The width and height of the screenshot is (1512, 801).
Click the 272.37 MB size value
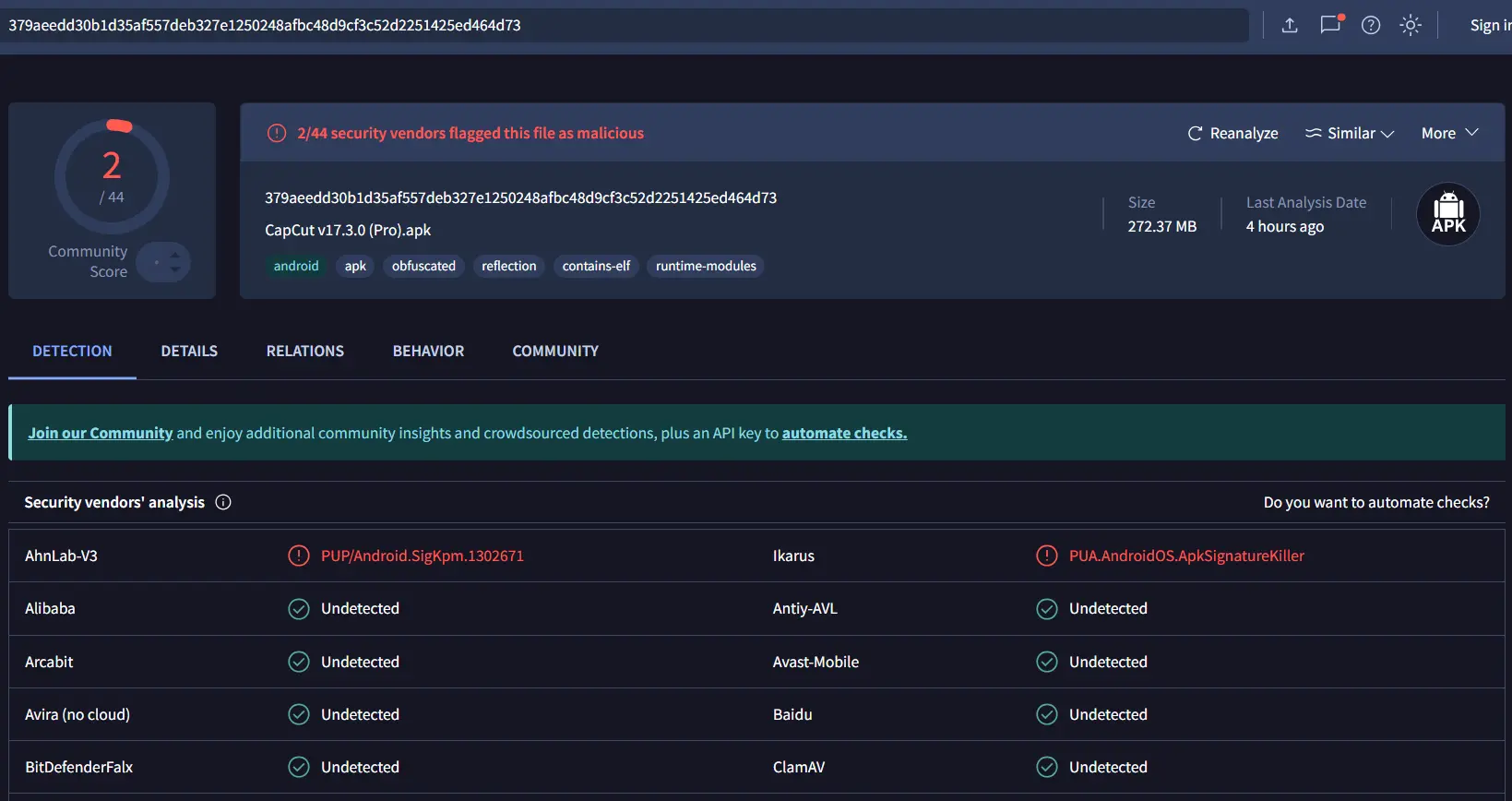(x=1161, y=226)
